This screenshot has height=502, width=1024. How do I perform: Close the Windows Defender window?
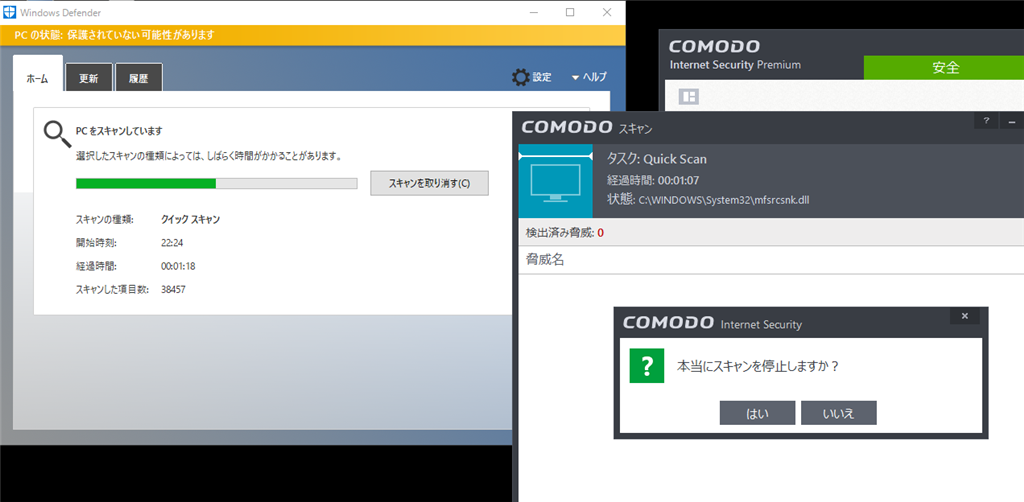[607, 12]
